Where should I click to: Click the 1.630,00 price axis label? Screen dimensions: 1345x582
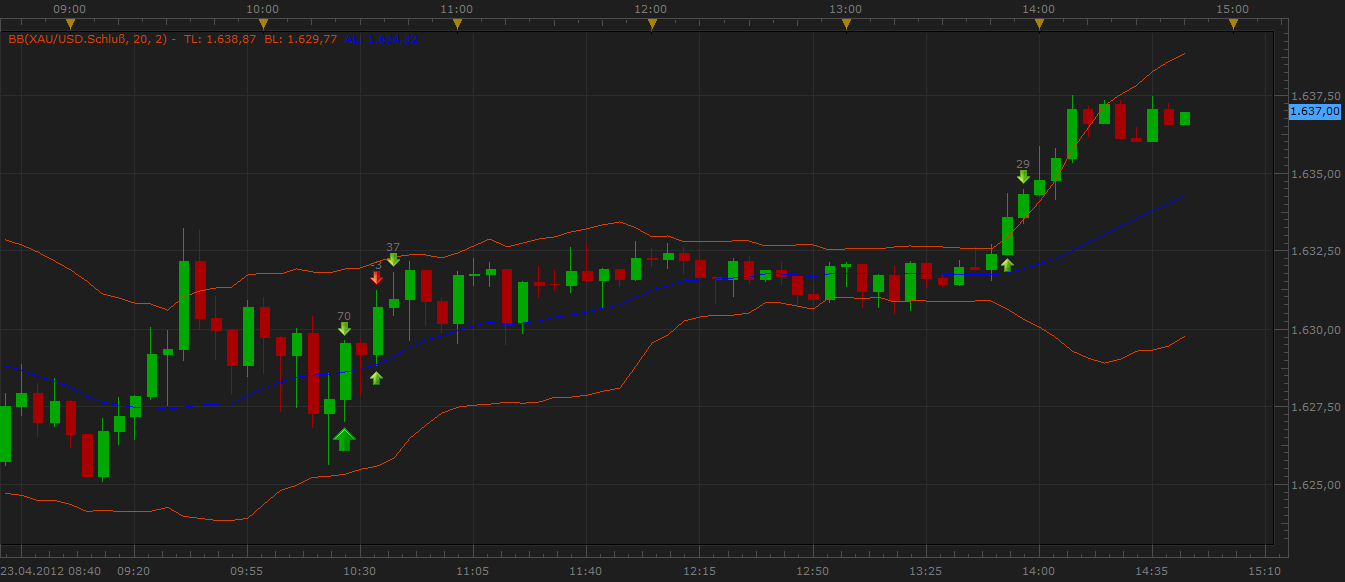[x=1315, y=330]
